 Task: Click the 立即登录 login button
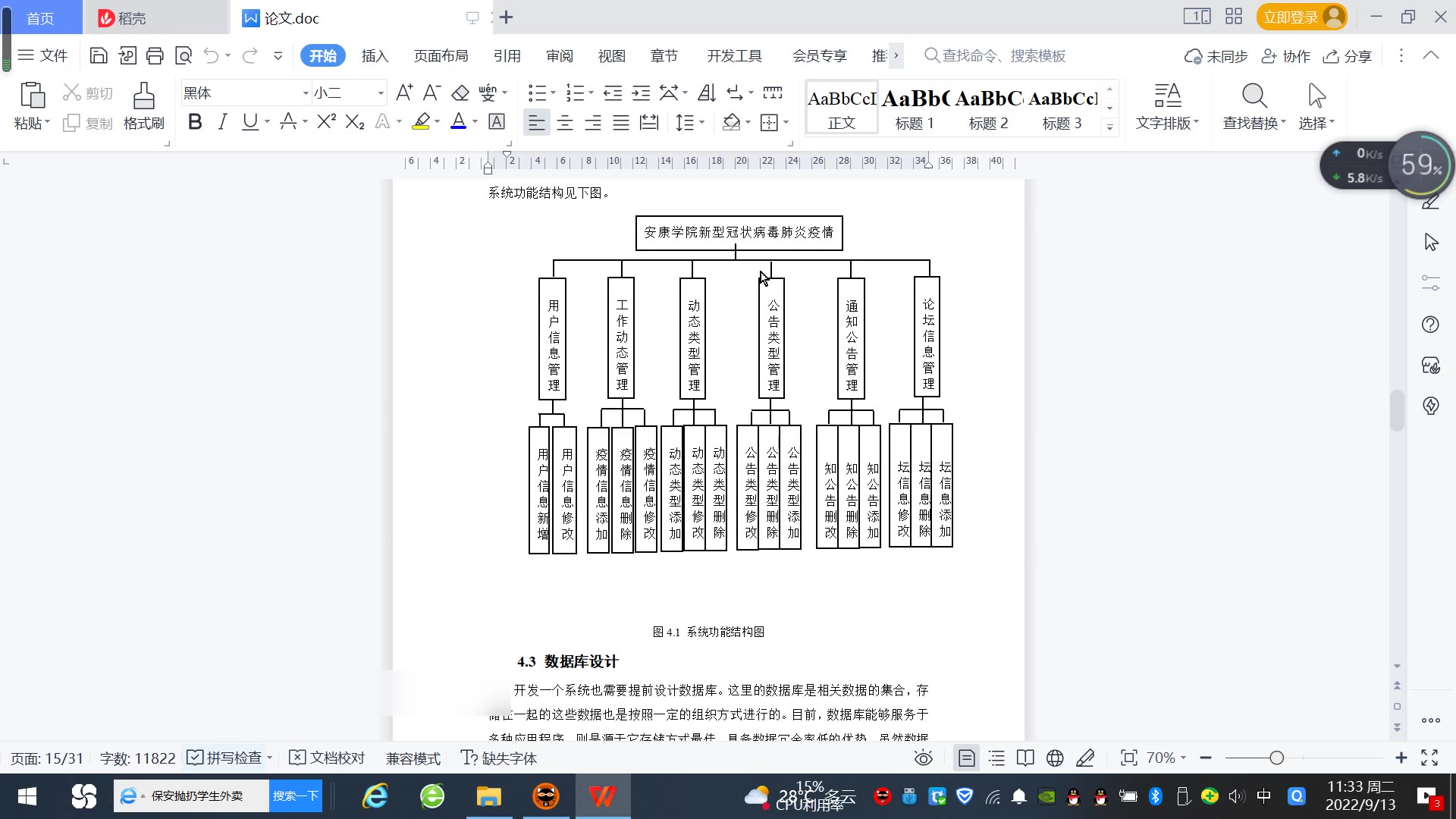coord(1290,17)
